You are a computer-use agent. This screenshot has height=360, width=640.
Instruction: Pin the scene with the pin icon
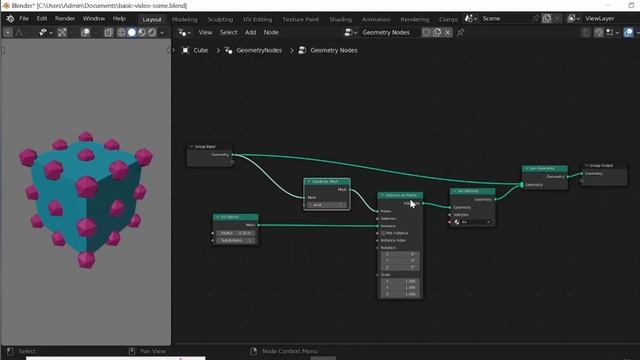tap(536, 19)
